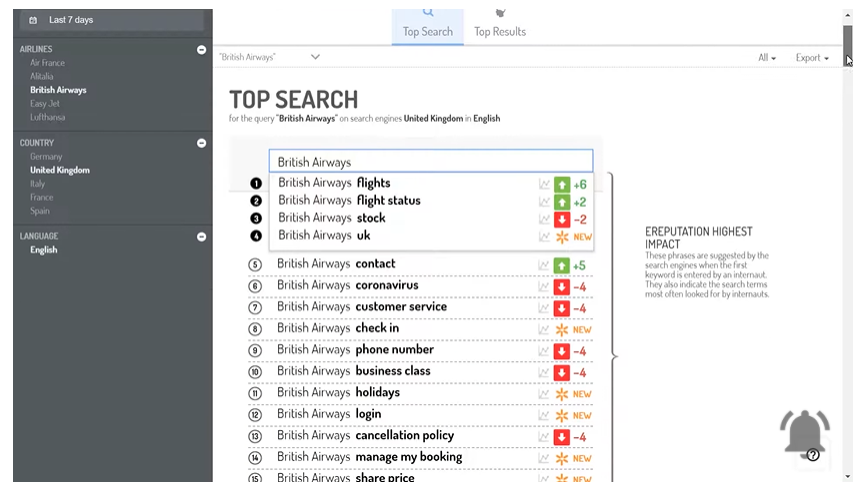Select British Airways in the Airlines list
This screenshot has width=866, height=495.
tap(59, 90)
